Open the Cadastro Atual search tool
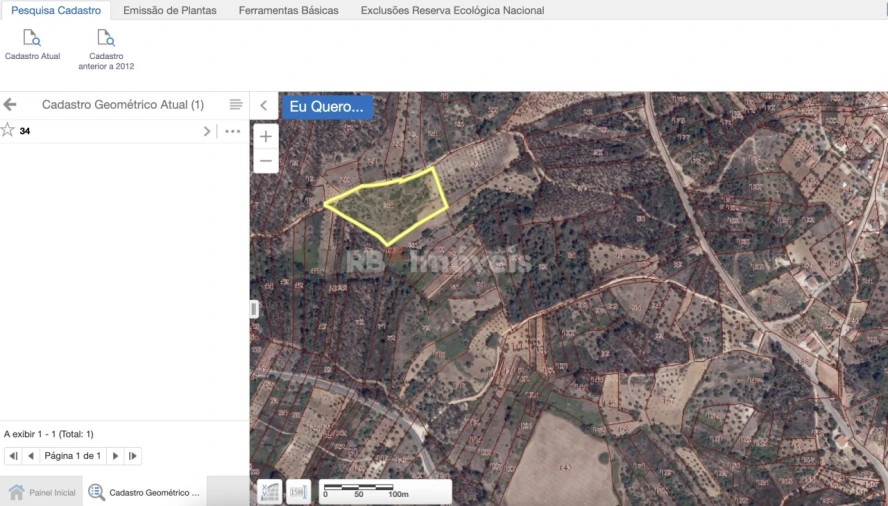 point(32,45)
